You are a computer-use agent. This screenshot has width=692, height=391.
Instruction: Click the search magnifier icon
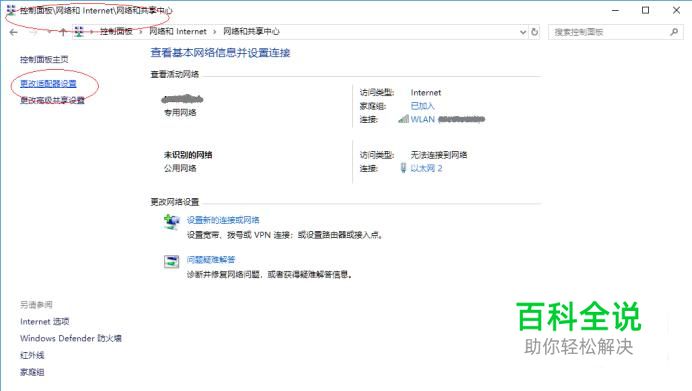tap(674, 32)
